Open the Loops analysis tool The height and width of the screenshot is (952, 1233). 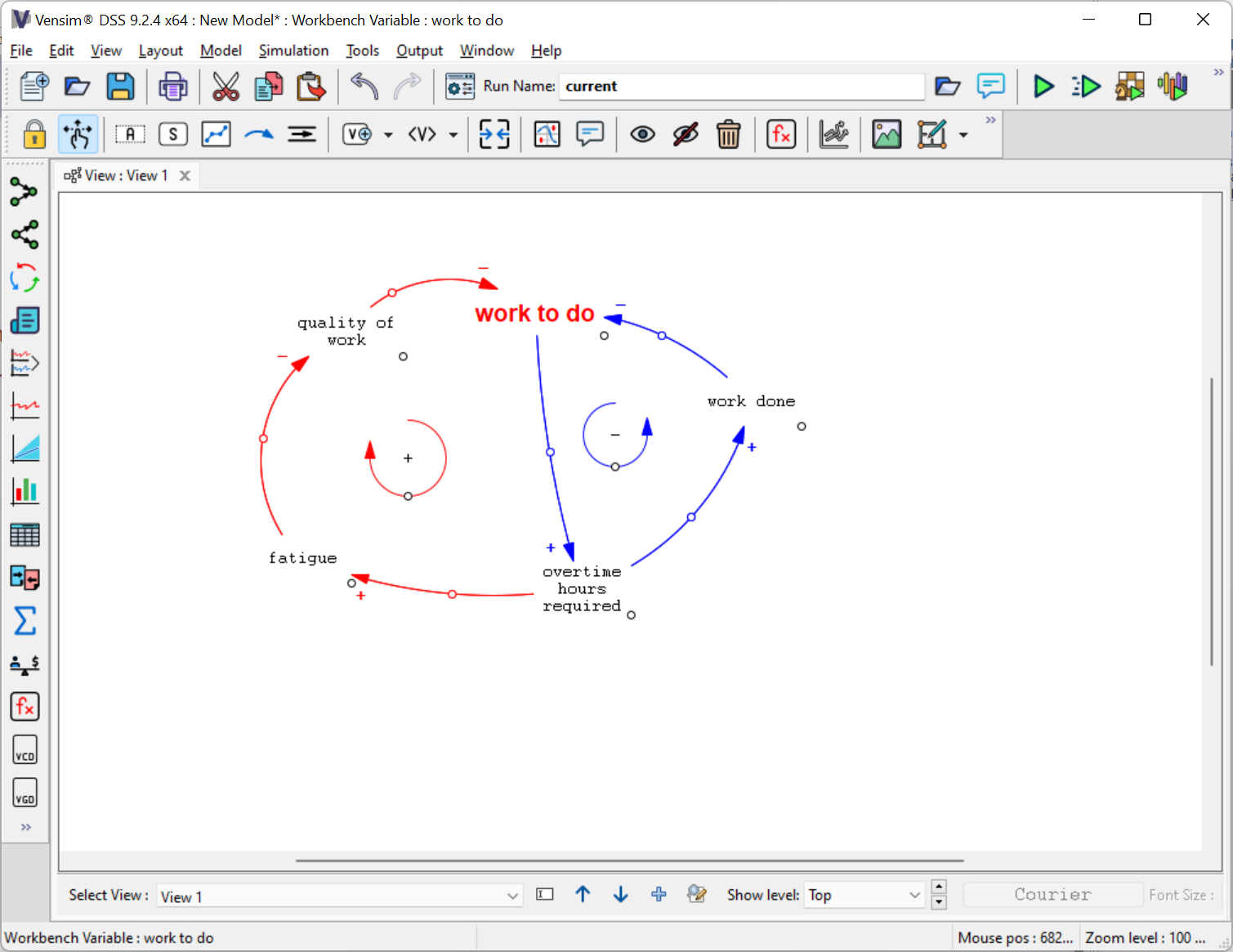click(25, 278)
